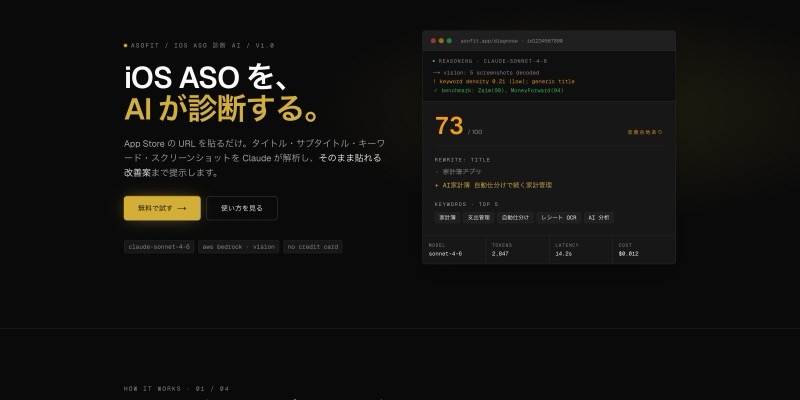The width and height of the screenshot is (800, 400).
Task: Click the iOS ASO を、 headline
Action: pyautogui.click(x=208, y=78)
